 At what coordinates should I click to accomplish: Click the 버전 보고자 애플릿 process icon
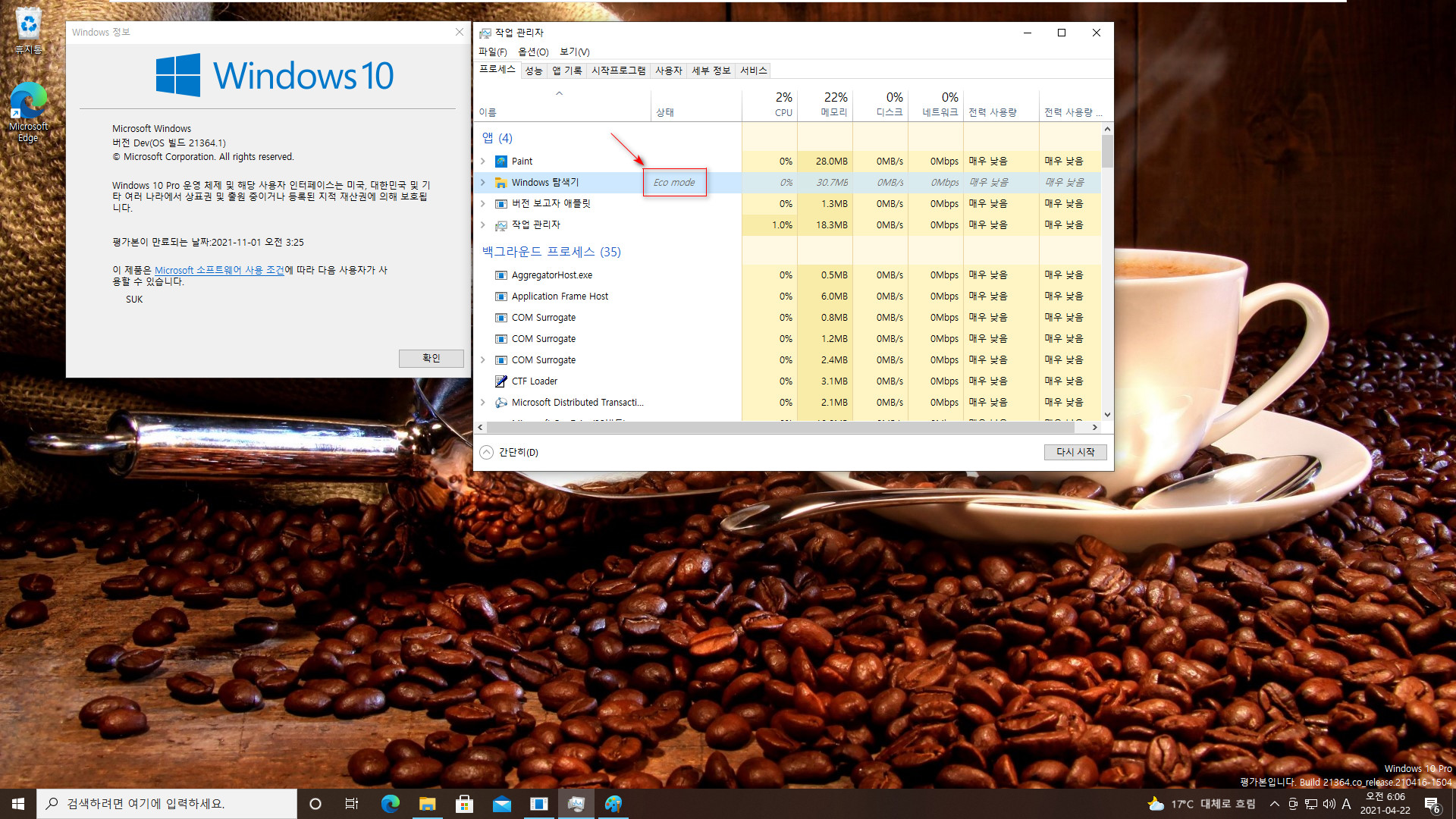click(x=500, y=203)
